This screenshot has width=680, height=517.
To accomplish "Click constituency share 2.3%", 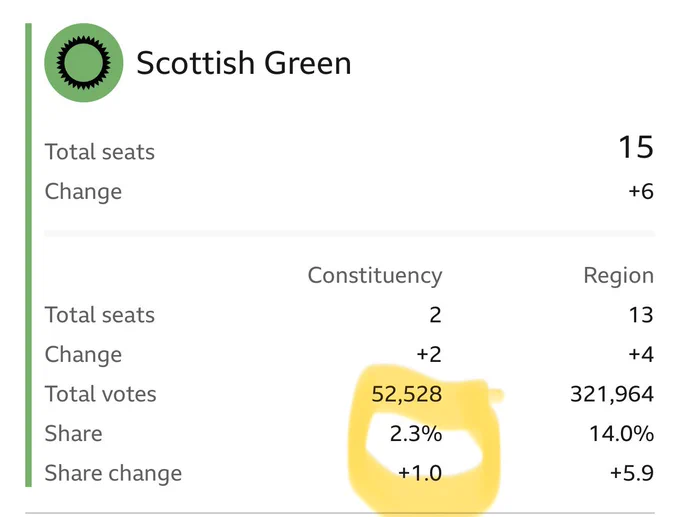I will tap(416, 434).
